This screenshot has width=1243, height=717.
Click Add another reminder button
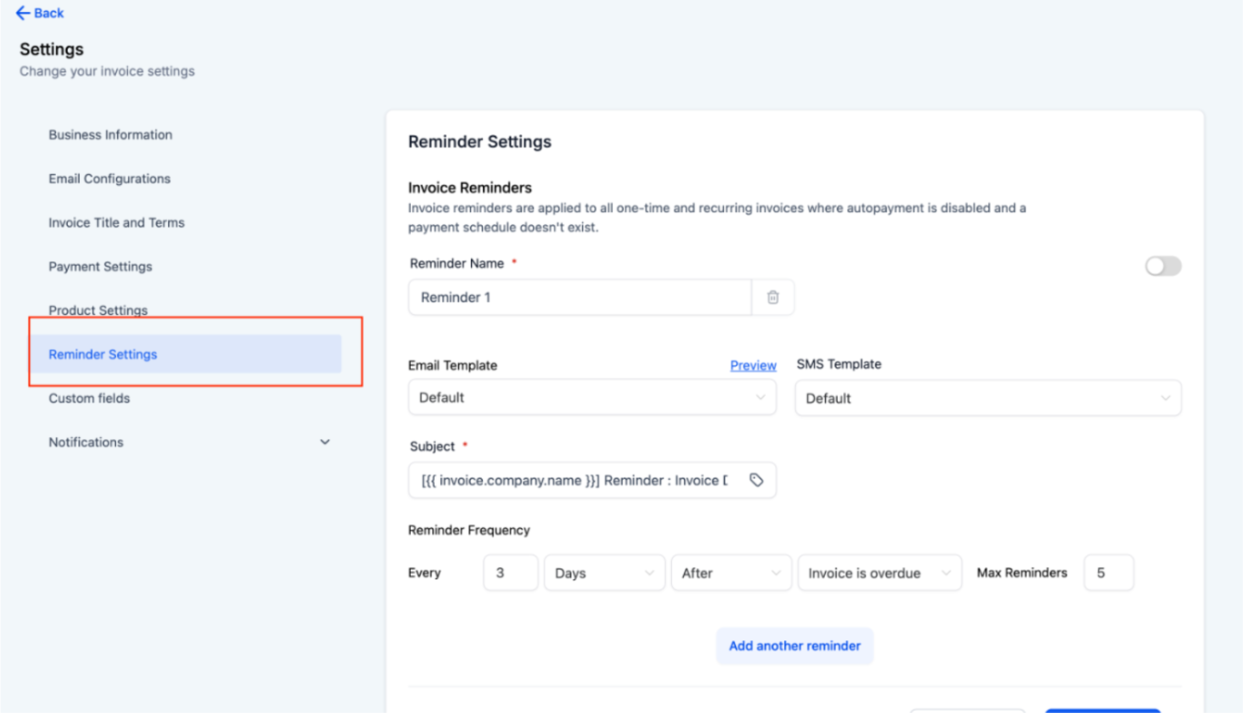(794, 646)
